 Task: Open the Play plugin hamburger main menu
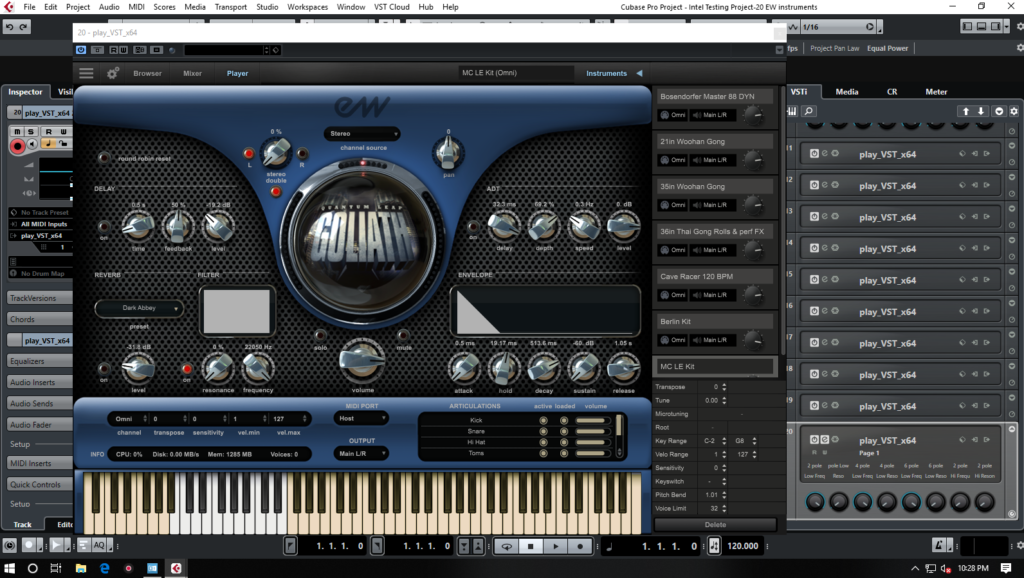(86, 73)
